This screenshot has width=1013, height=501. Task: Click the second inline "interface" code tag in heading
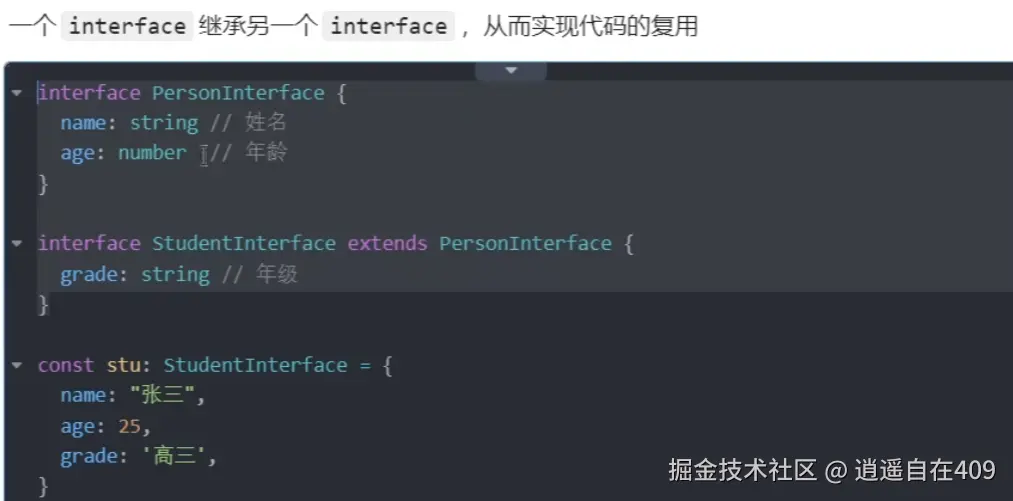pyautogui.click(x=388, y=26)
